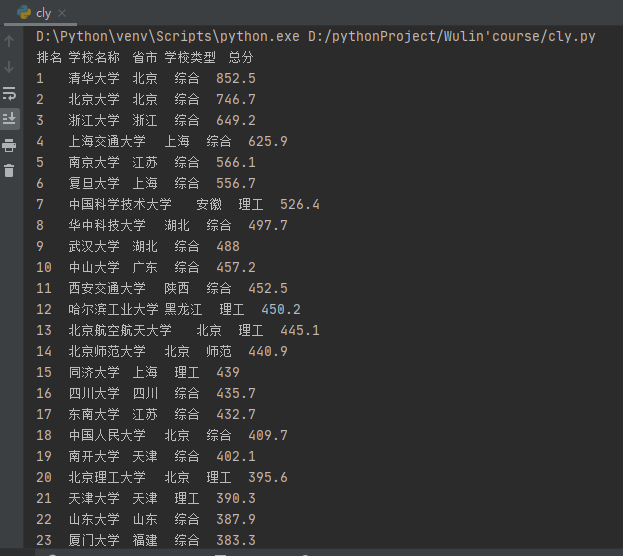Toggle scroll to end of console output
Viewport: 623px width, 556px height.
[9, 118]
